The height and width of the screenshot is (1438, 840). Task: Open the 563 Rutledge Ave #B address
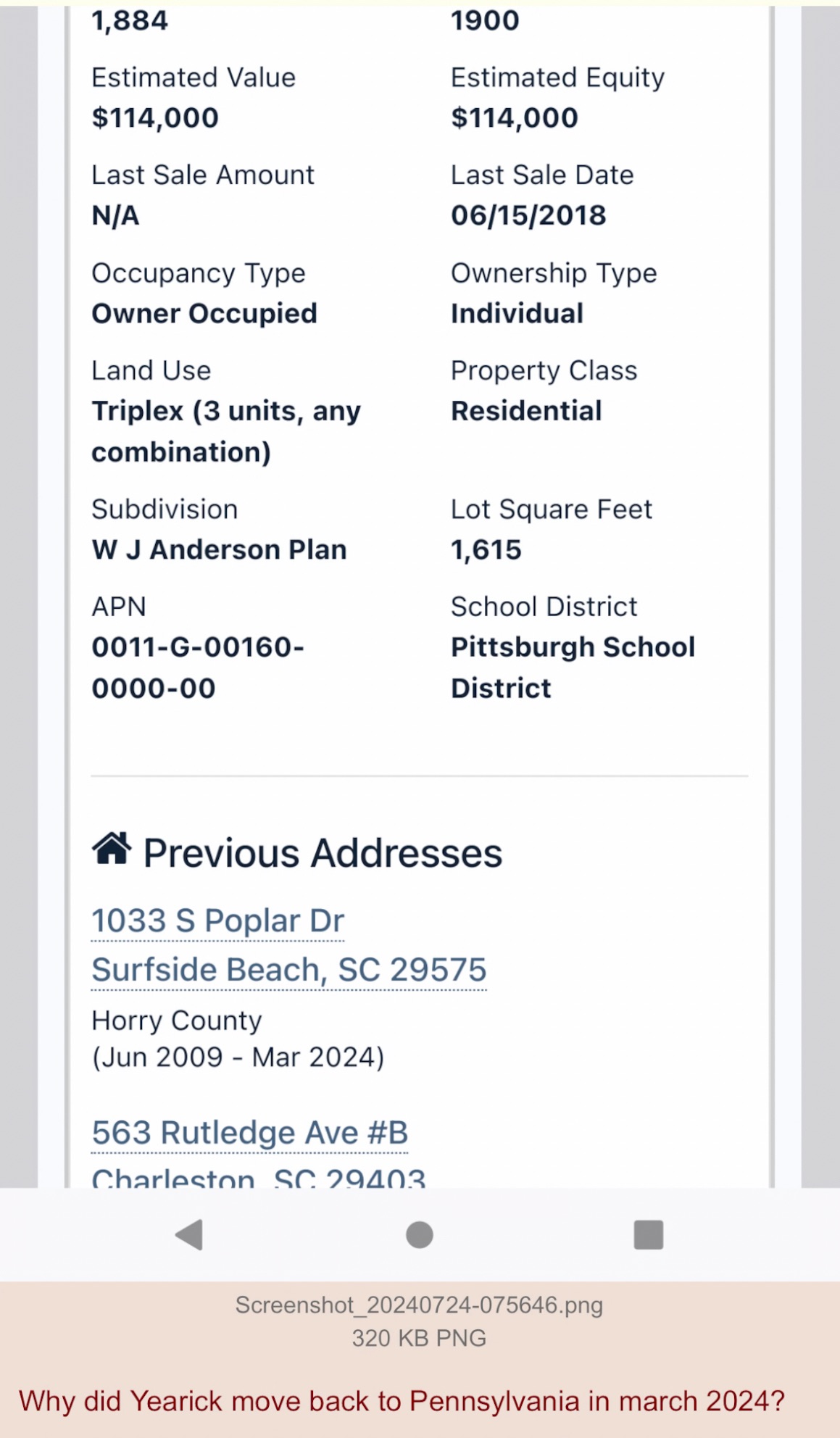coord(249,1133)
